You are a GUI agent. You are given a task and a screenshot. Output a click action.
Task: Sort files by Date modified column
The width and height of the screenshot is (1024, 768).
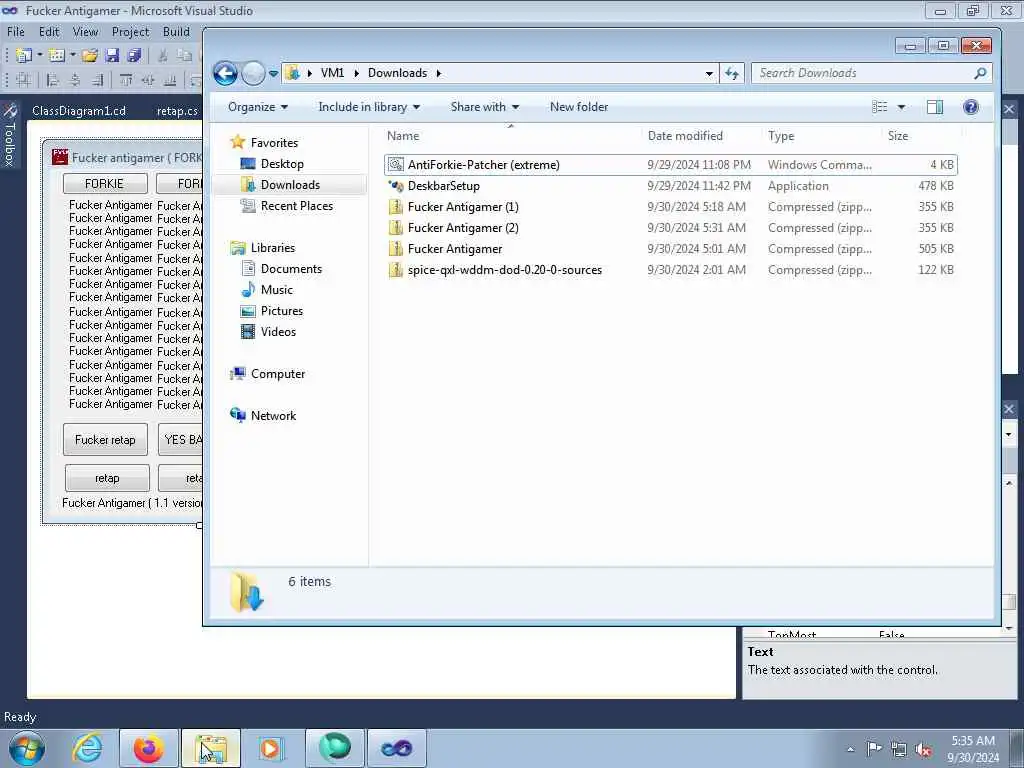(685, 136)
